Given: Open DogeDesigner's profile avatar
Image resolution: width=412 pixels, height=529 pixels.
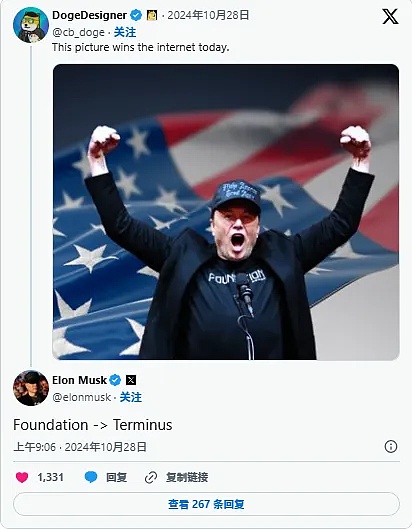Looking at the screenshot, I should 31,25.
